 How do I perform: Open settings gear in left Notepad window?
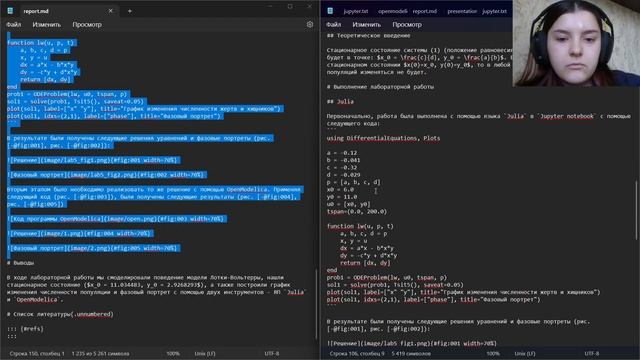(x=310, y=24)
